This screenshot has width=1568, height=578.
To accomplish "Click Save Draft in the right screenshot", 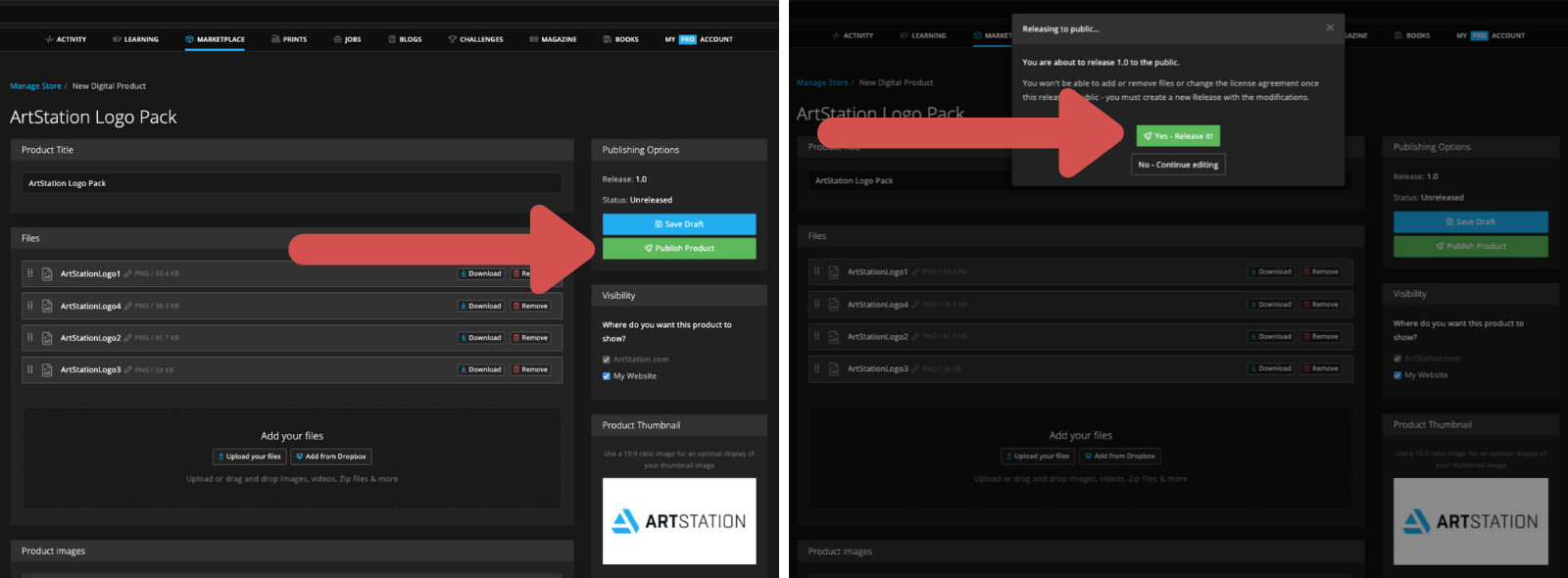I will [x=1471, y=222].
